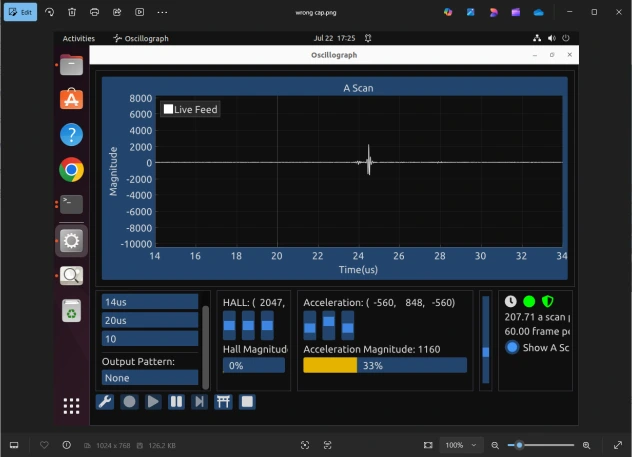Click the gate icon in bottom toolbar
Viewport: 632px width, 457px height.
click(x=223, y=402)
